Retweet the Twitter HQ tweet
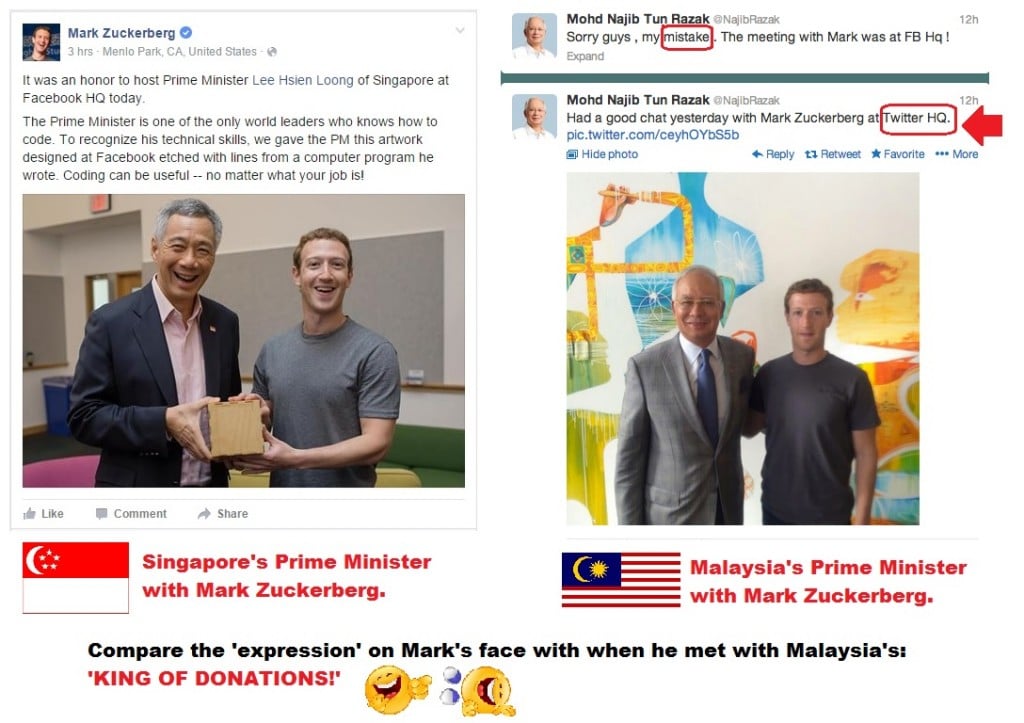 tap(833, 154)
